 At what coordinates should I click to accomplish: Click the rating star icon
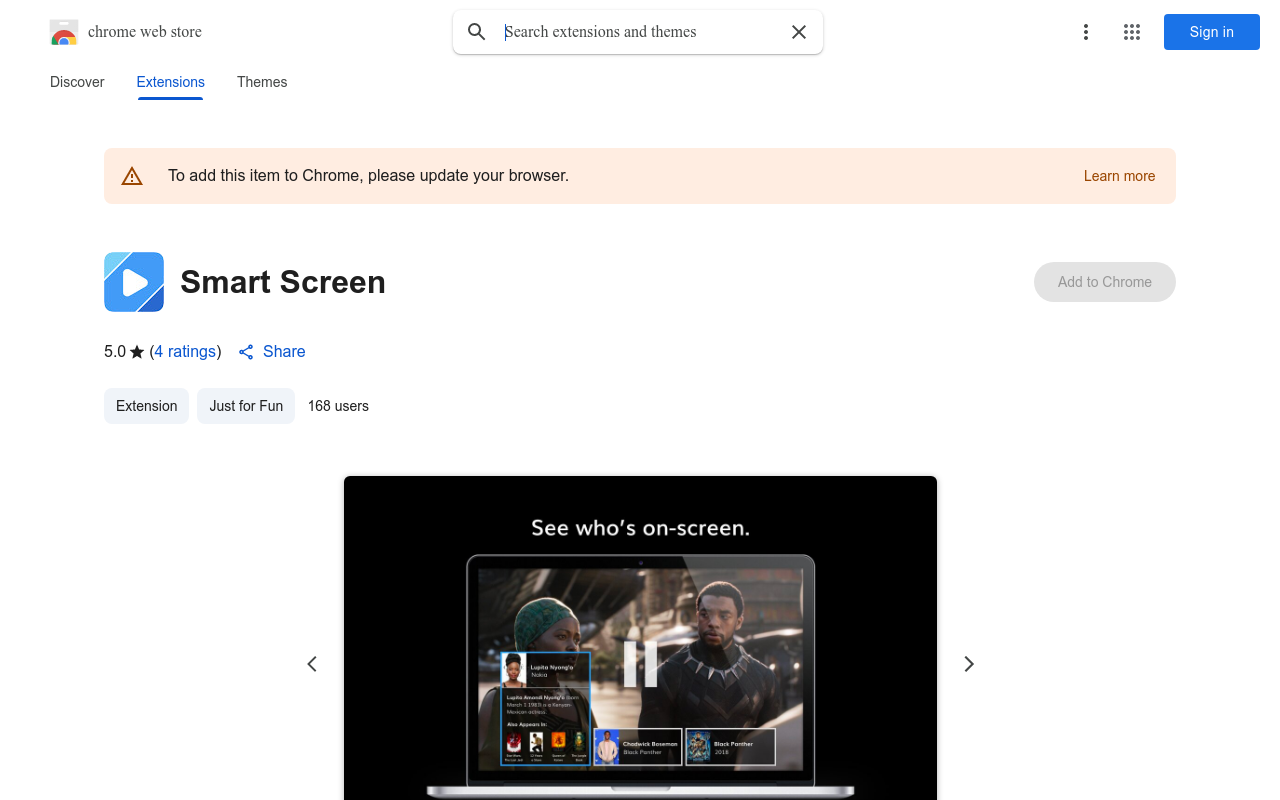[137, 352]
